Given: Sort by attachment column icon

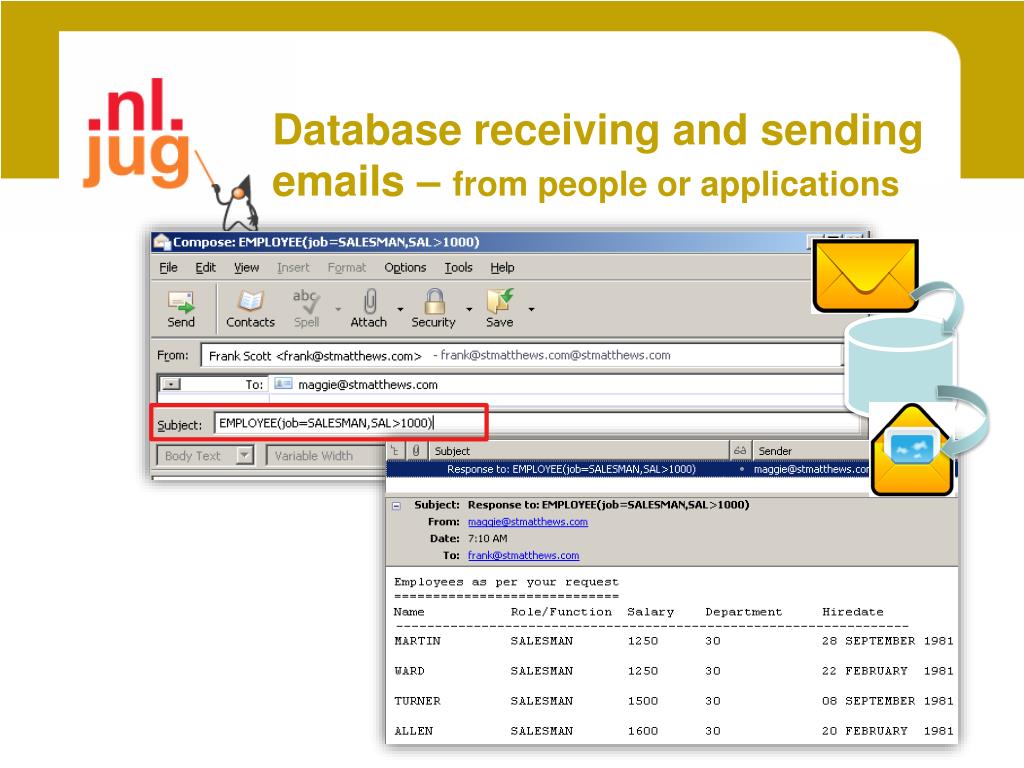Looking at the screenshot, I should click(416, 451).
